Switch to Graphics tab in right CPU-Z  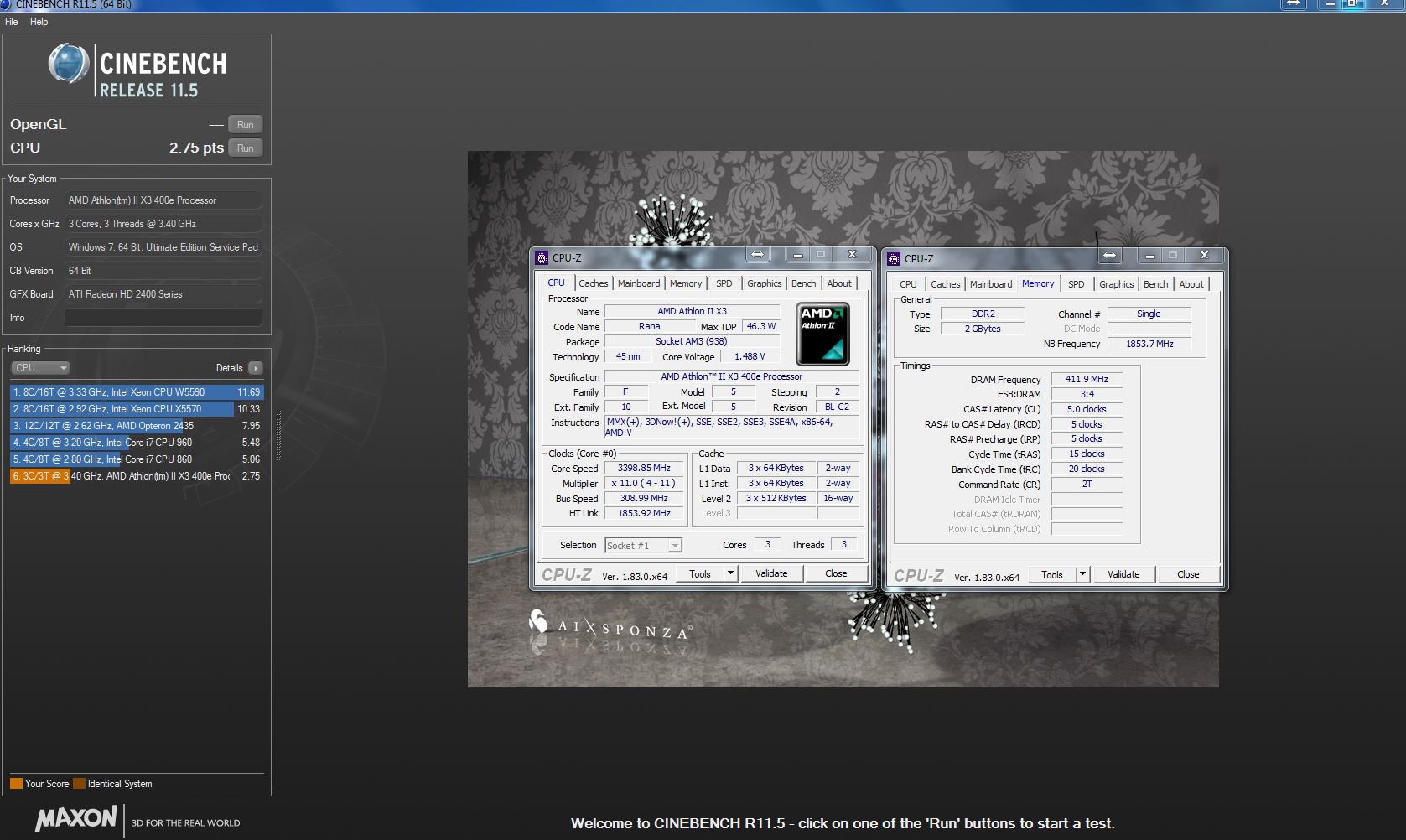tap(1117, 284)
